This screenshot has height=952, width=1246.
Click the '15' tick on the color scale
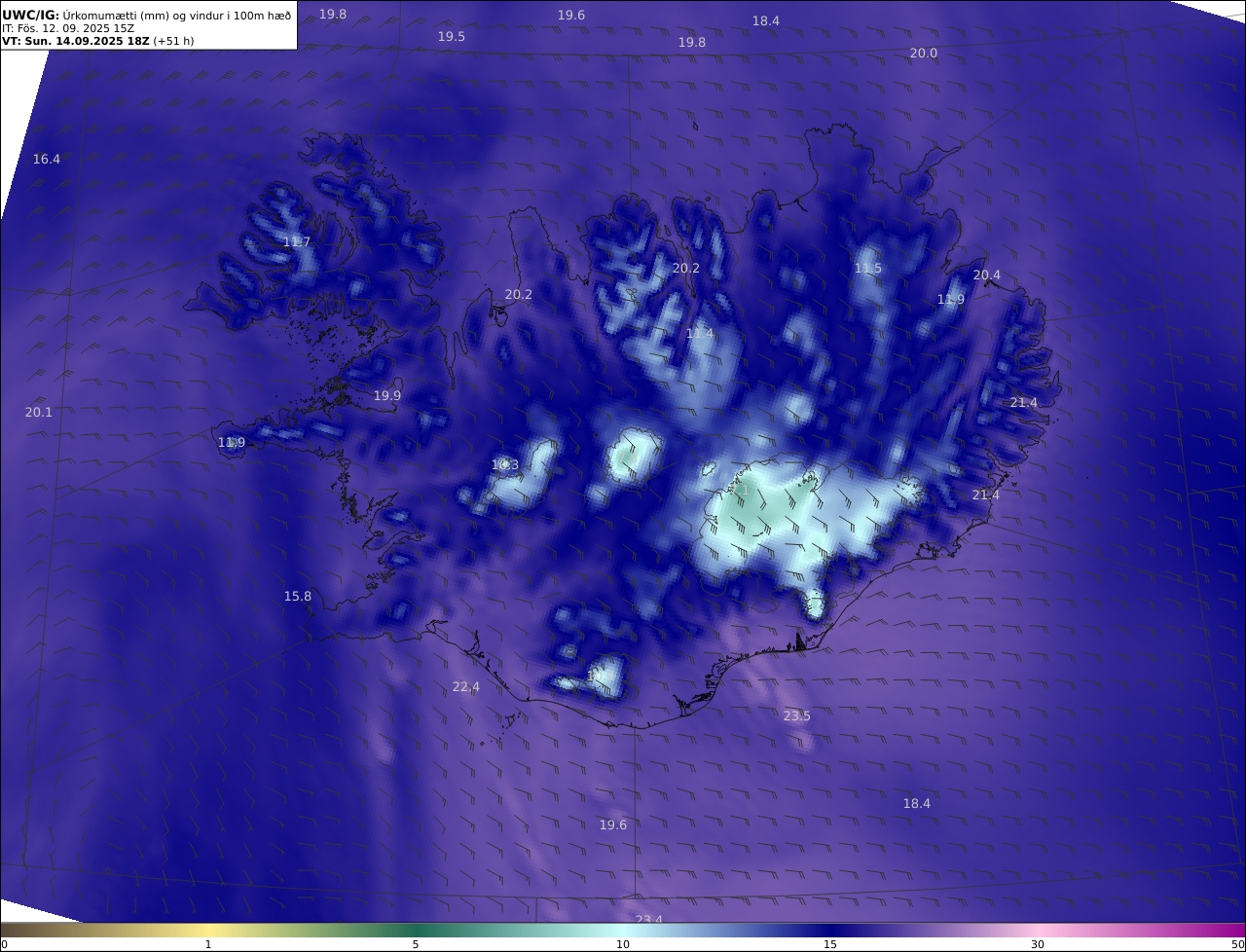[830, 944]
